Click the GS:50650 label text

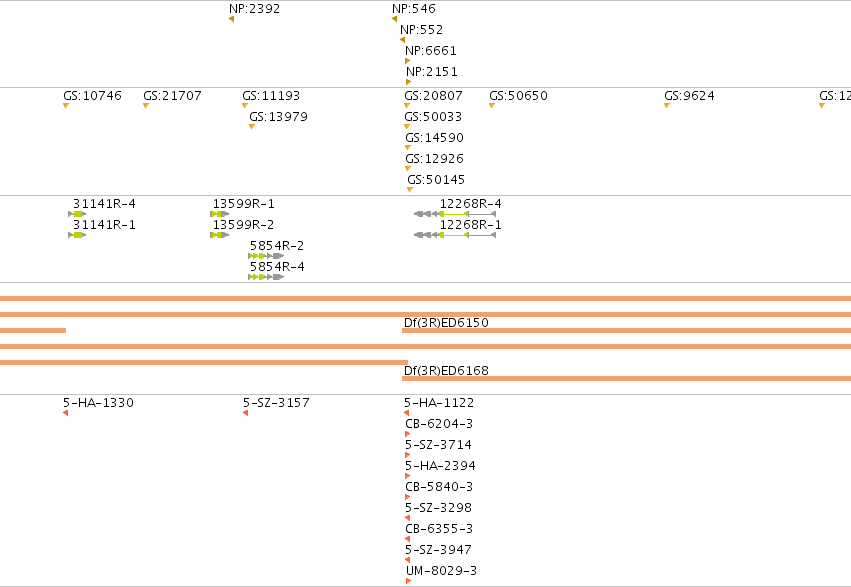point(518,96)
